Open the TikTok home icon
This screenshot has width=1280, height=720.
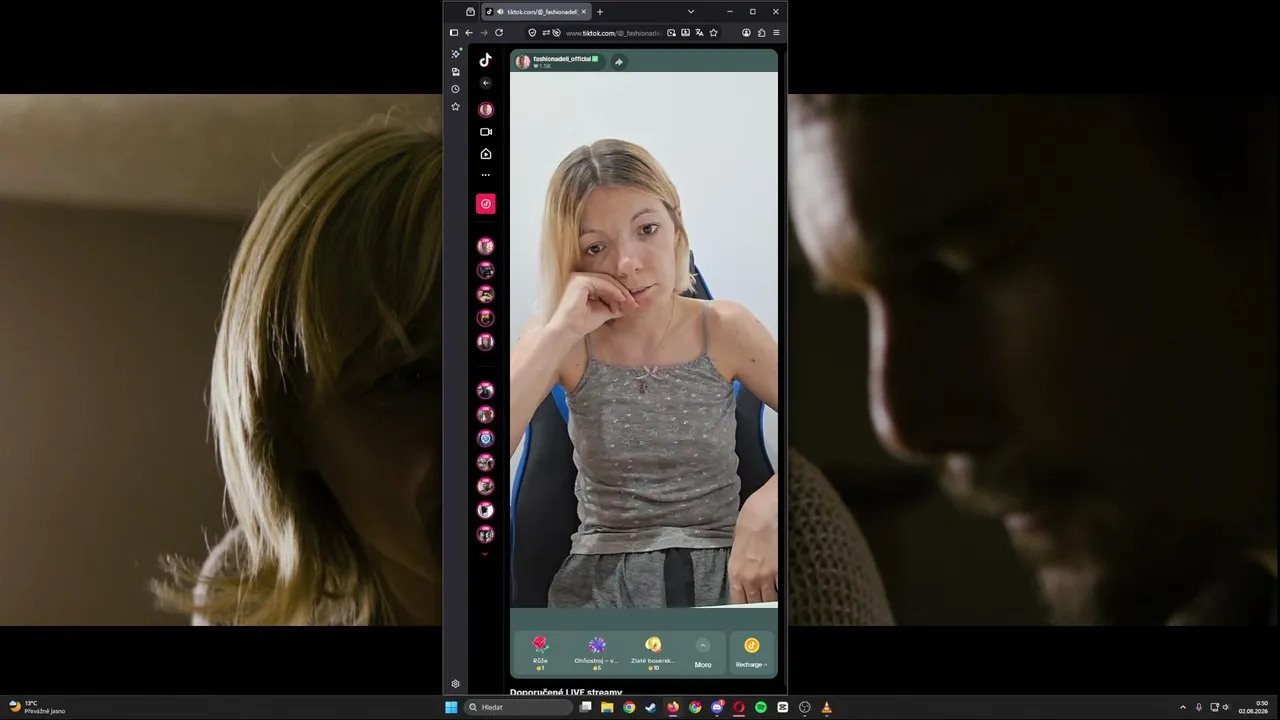coord(486,154)
